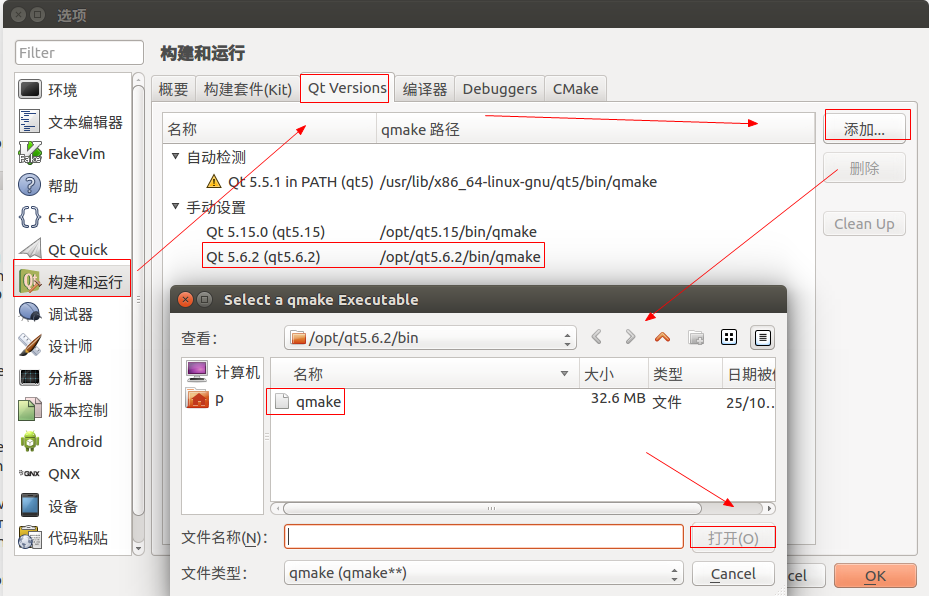Click the 类型 column header
929x596 pixels.
point(685,374)
